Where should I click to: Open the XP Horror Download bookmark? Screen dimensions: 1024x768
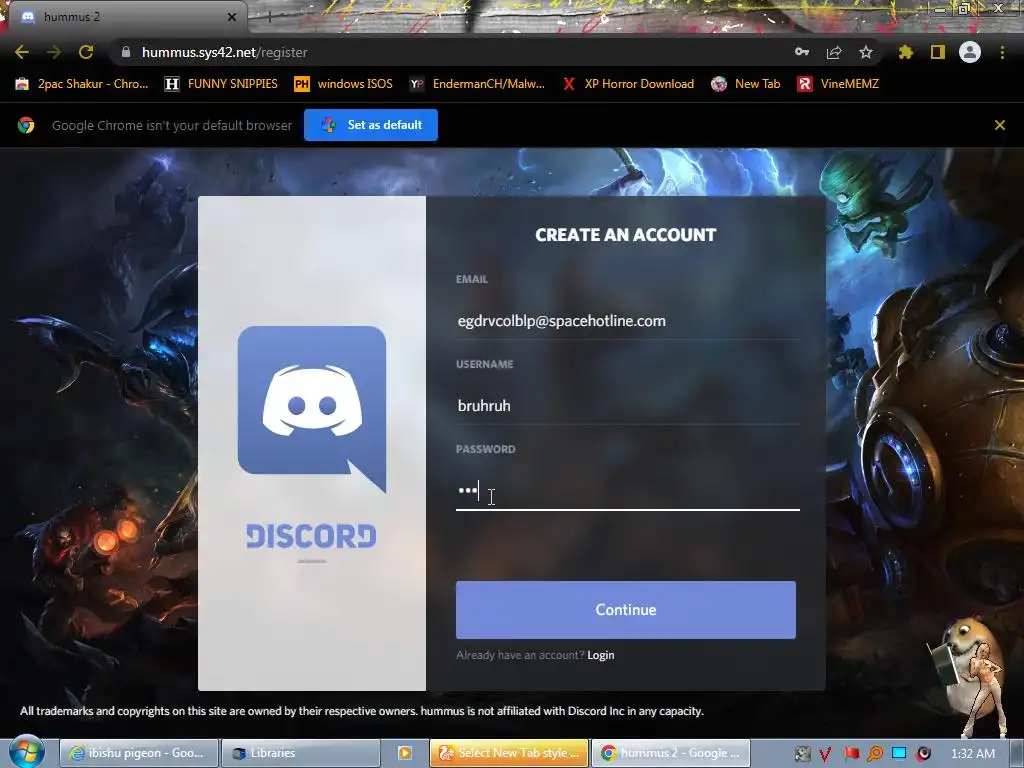628,84
